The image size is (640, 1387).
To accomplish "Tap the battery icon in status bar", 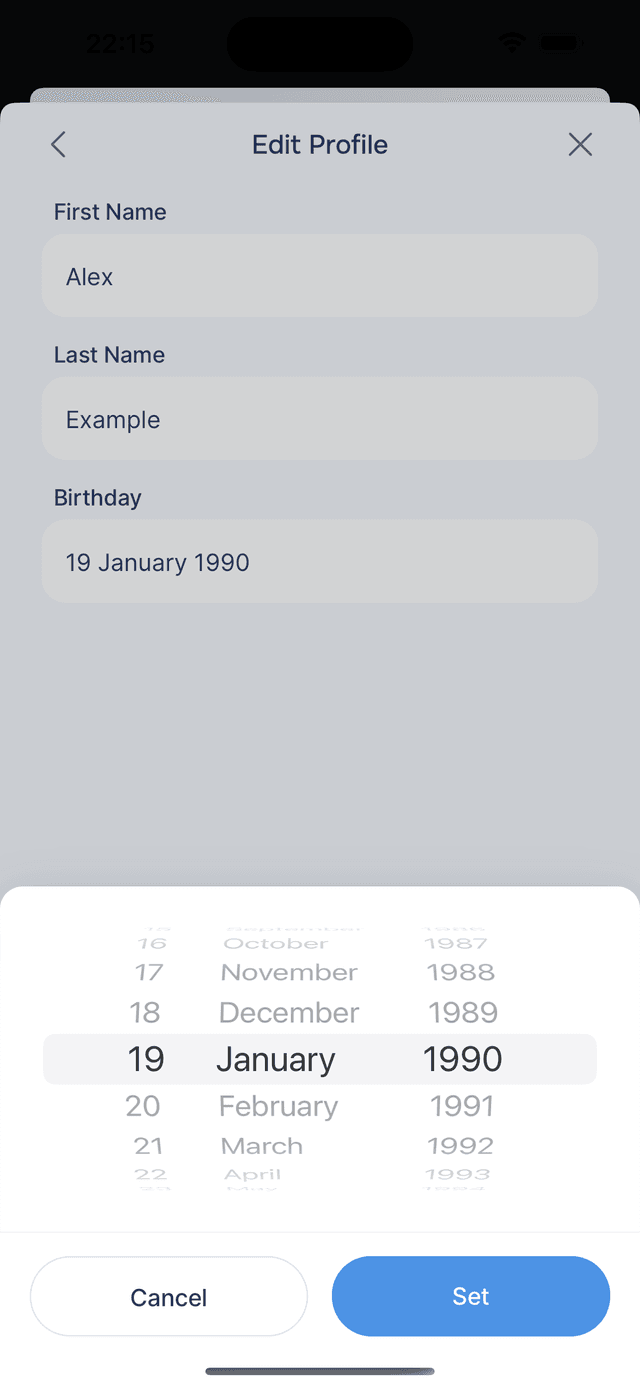I will pyautogui.click(x=560, y=44).
